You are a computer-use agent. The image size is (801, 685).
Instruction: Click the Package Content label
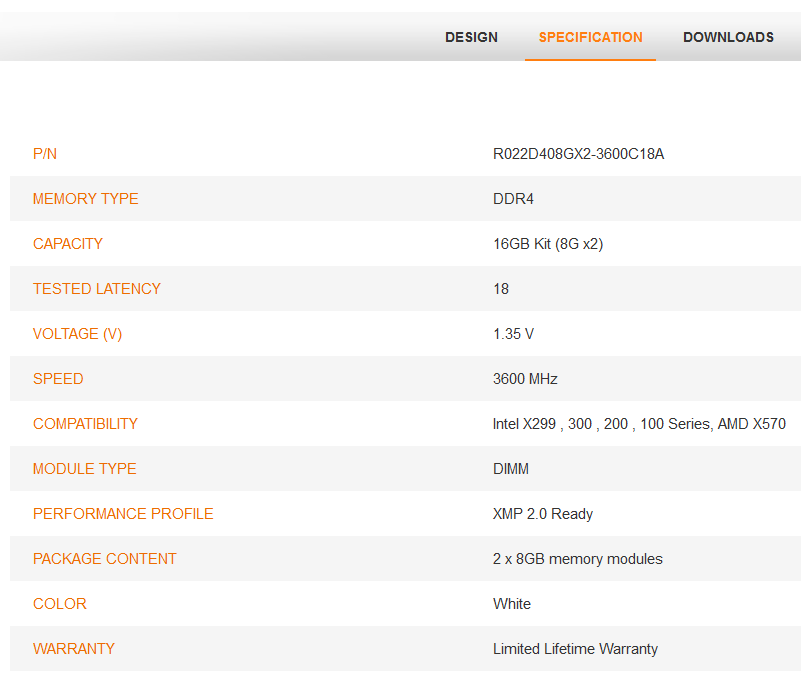104,559
